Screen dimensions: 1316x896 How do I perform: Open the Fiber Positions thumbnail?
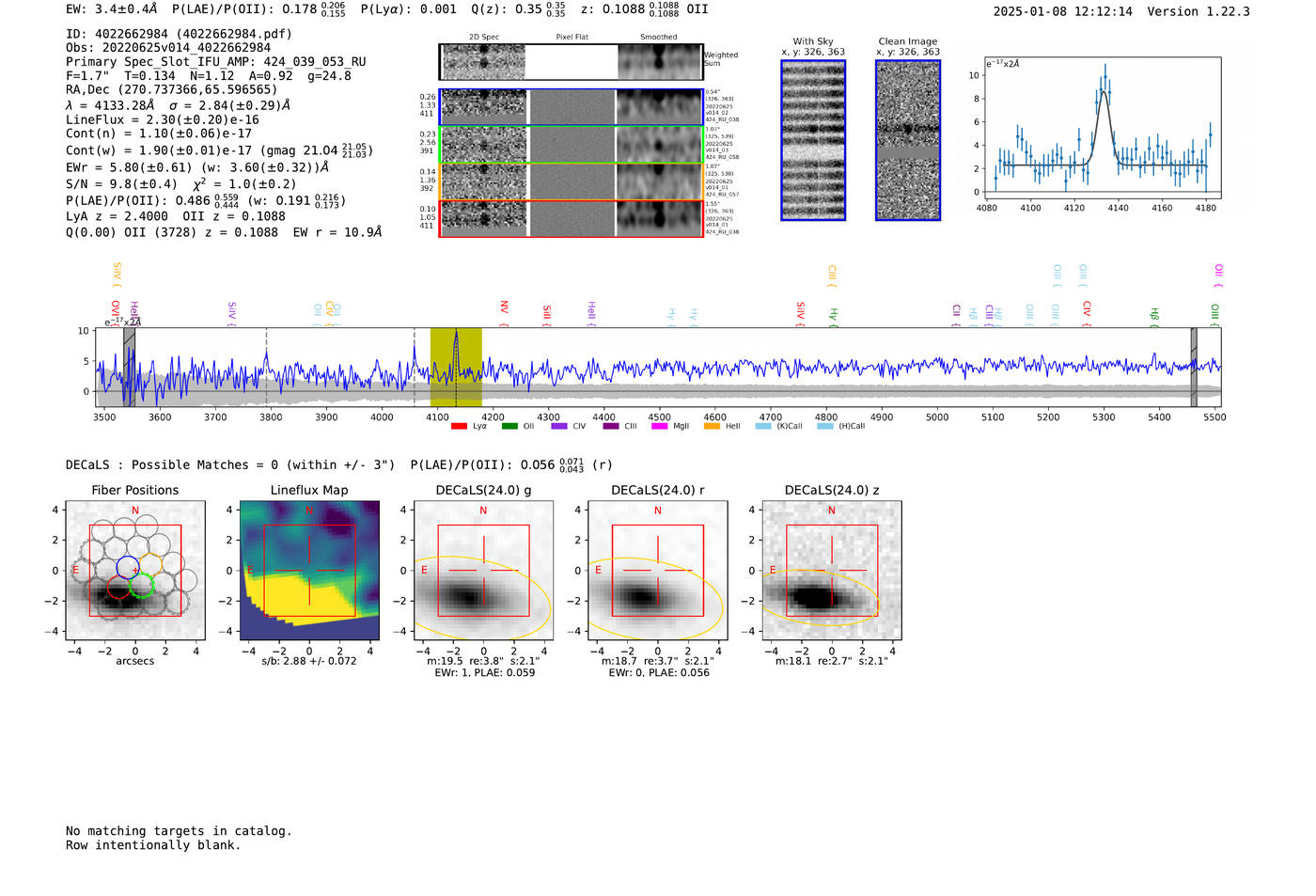pos(135,570)
